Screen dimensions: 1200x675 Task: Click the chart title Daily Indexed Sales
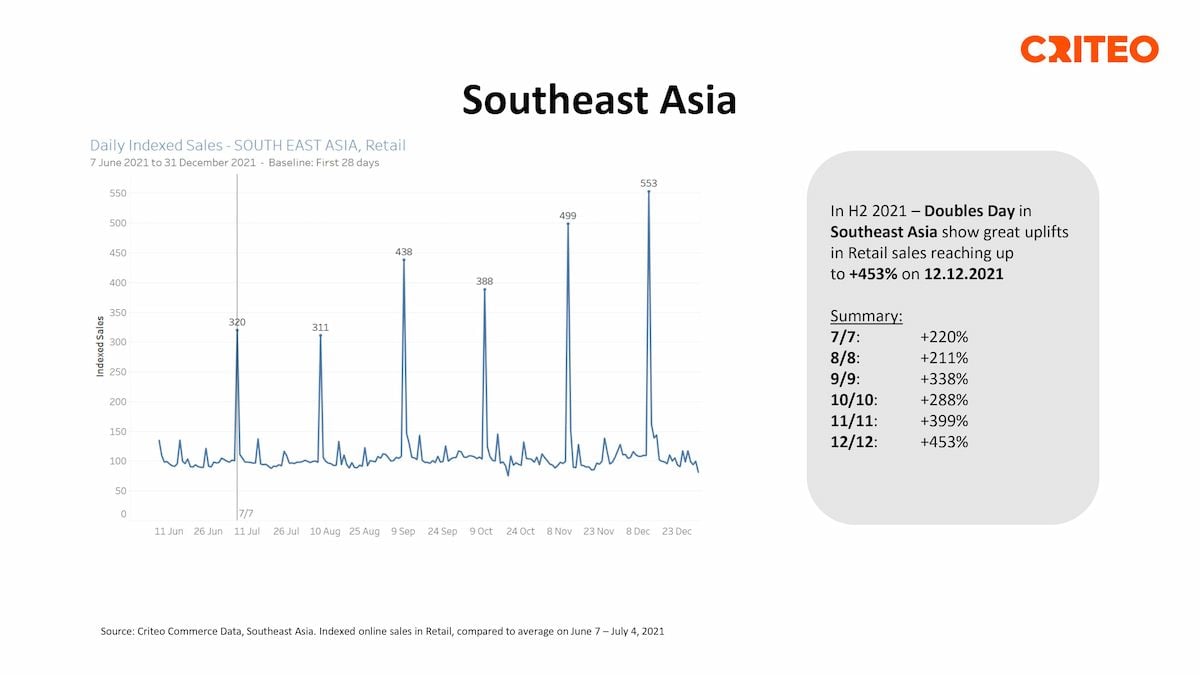point(248,145)
